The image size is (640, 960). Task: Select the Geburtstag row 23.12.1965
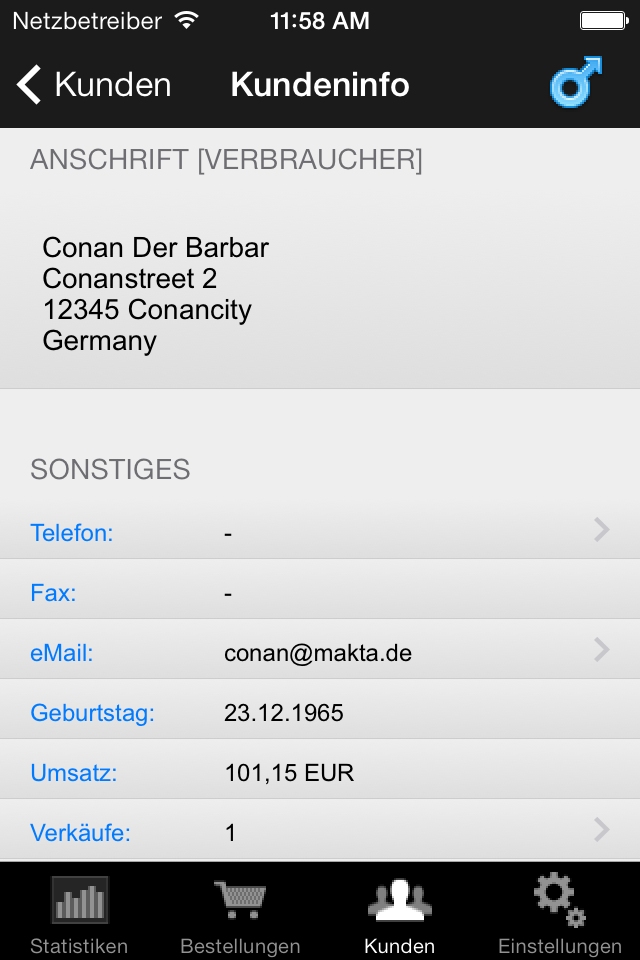[320, 709]
